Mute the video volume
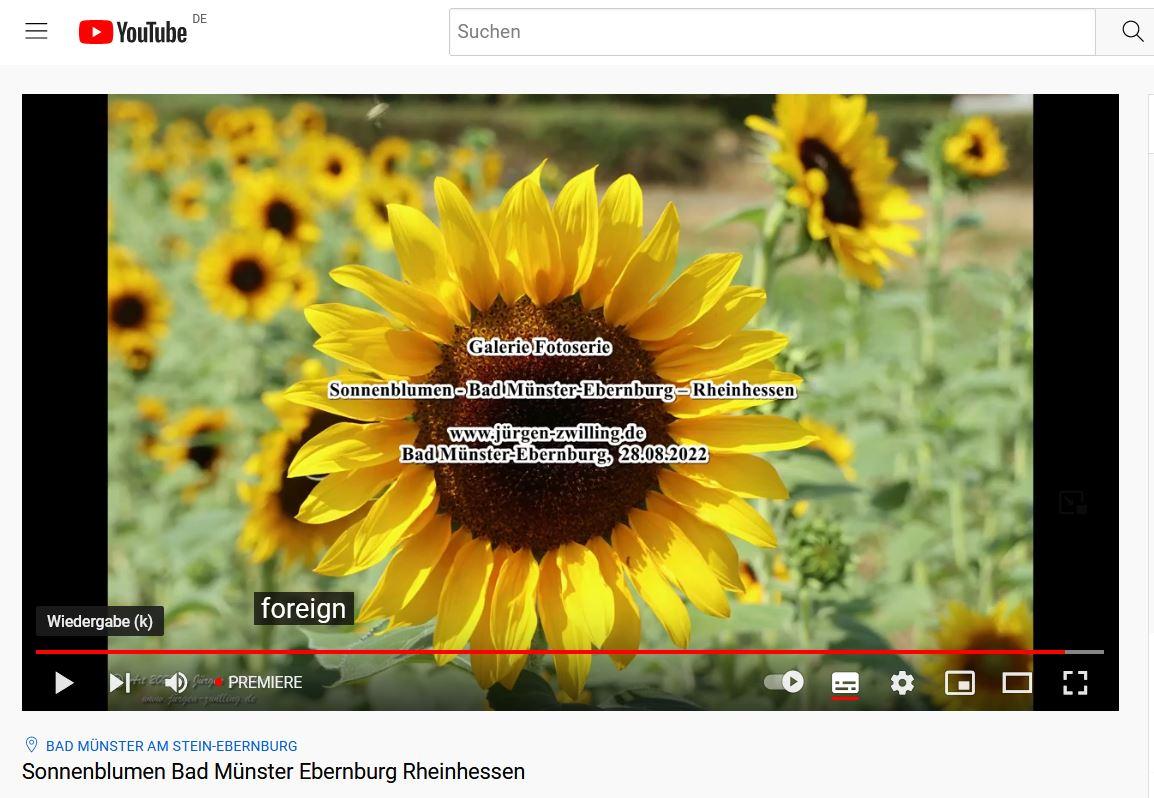1154x798 pixels. [176, 683]
